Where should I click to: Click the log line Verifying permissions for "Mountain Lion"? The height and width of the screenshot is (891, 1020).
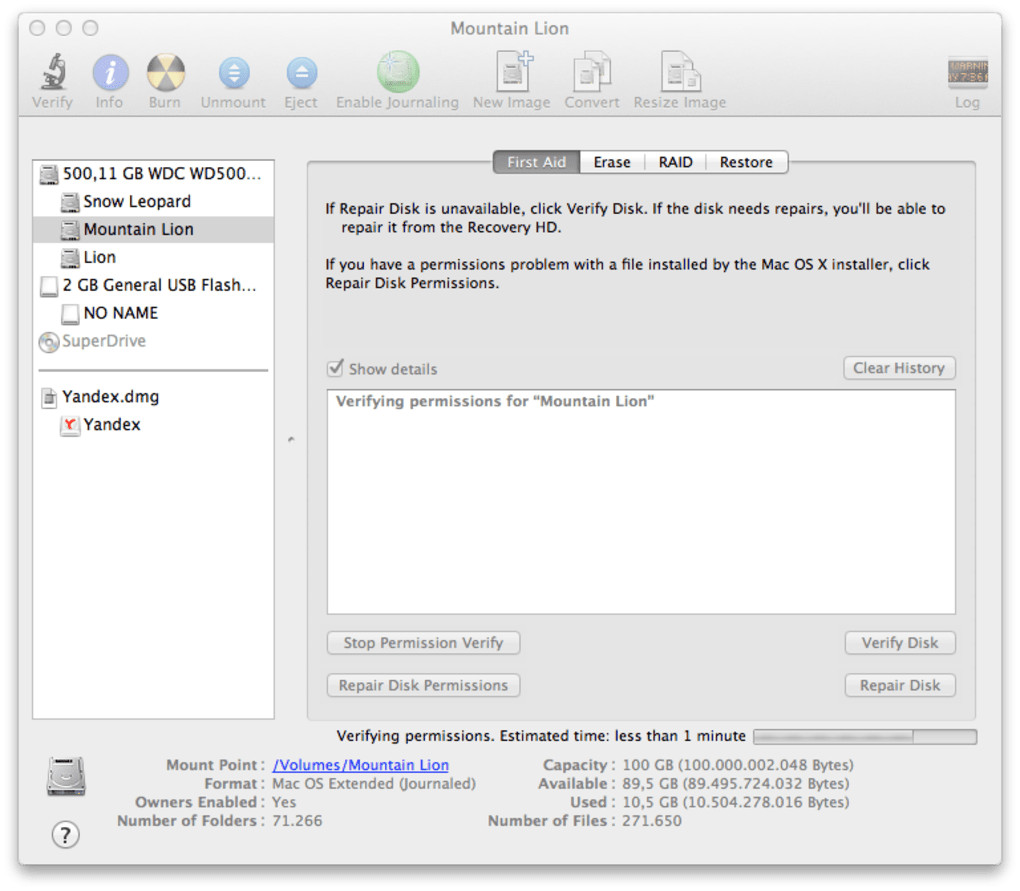[495, 401]
